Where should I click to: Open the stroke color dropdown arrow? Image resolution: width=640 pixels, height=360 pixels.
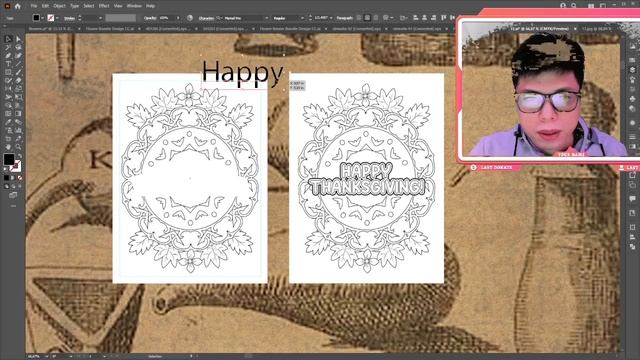coord(57,18)
